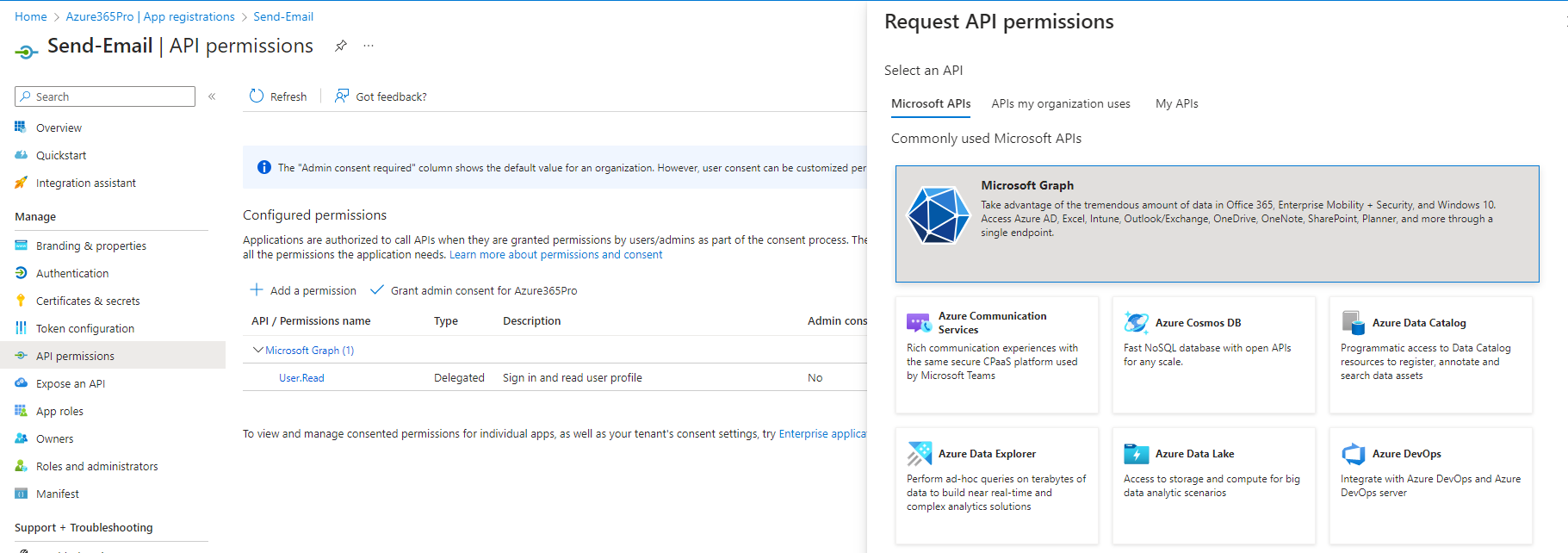Click the Description column header
Screen dimensions: 1568x553
point(531,320)
